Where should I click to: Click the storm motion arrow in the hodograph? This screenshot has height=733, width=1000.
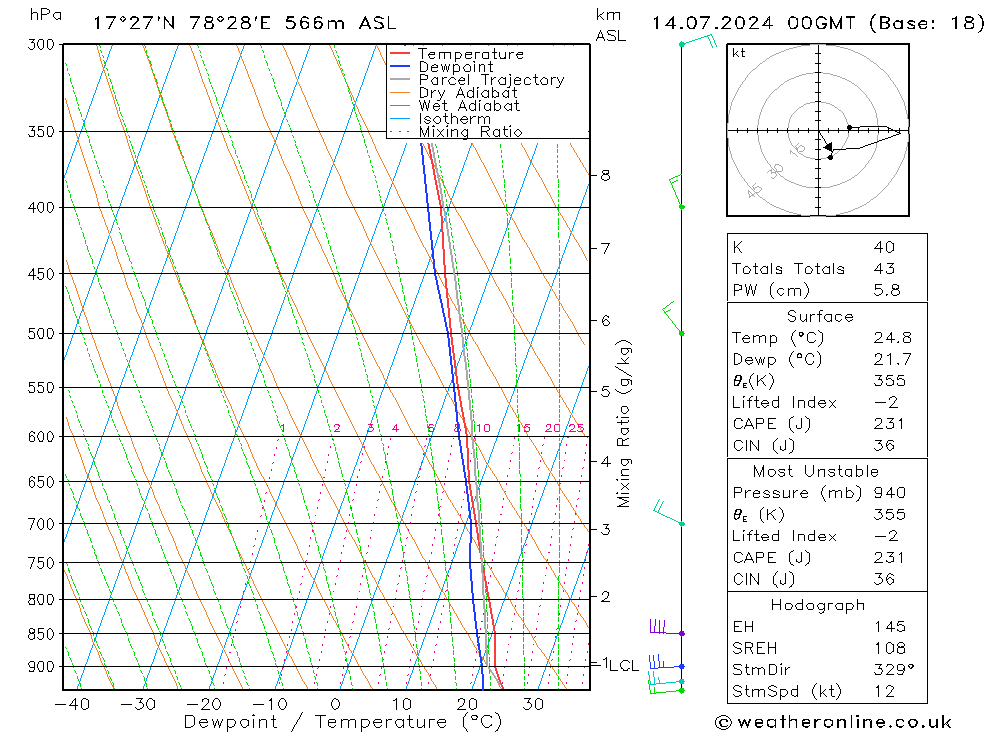(827, 147)
